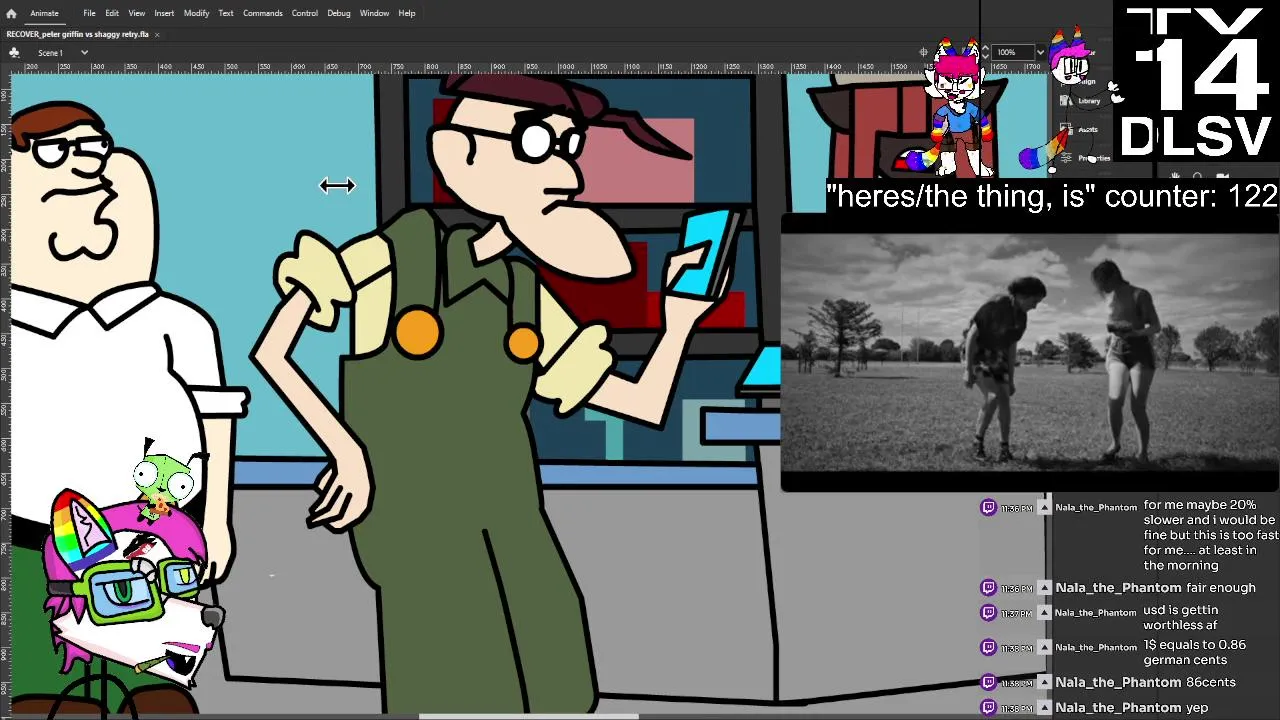Click the horizontal stage scrollbar thumb

tap(528, 716)
